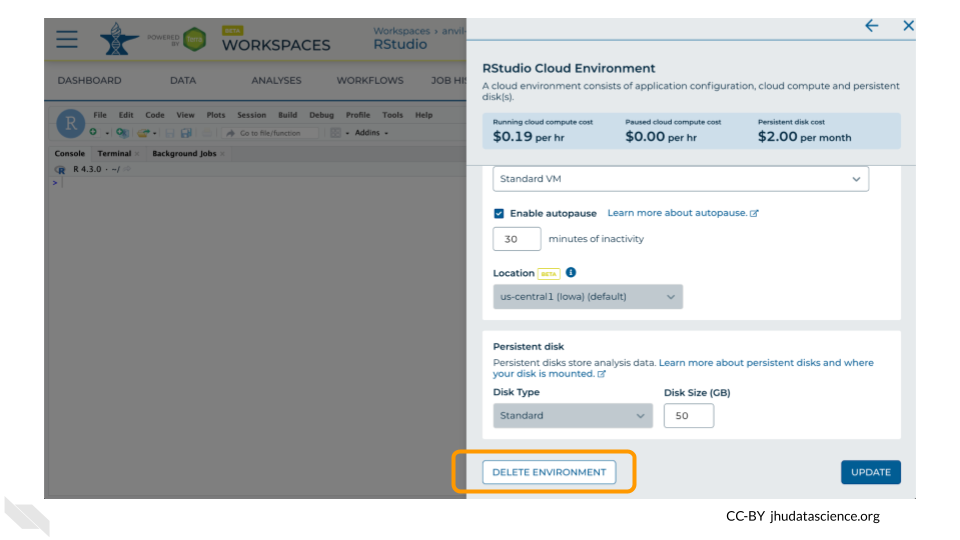Click the $2.00 per month disk cost
Viewport: 960px width, 540px height.
pyautogui.click(x=804, y=137)
